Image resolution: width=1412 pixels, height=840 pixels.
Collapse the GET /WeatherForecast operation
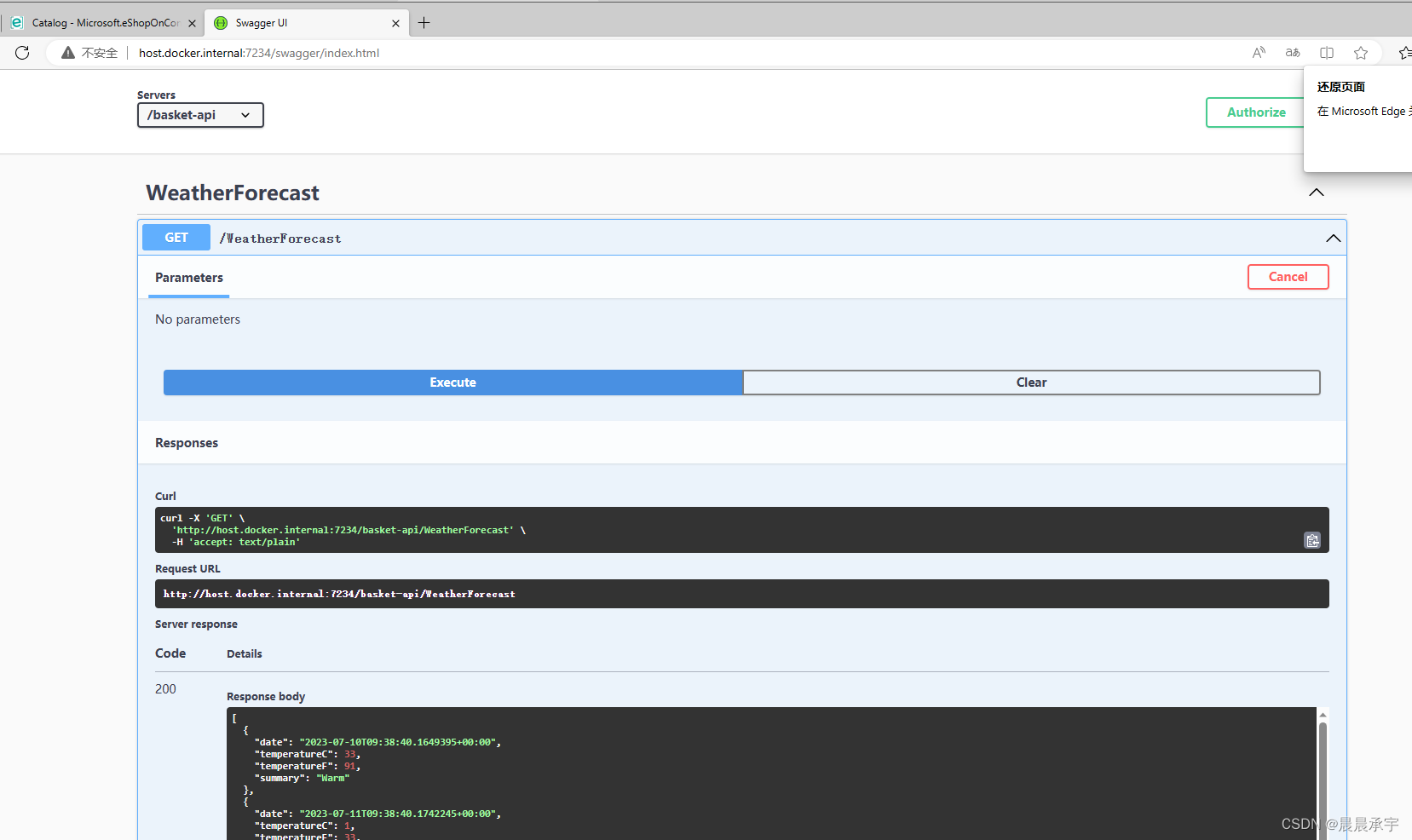(x=1333, y=238)
